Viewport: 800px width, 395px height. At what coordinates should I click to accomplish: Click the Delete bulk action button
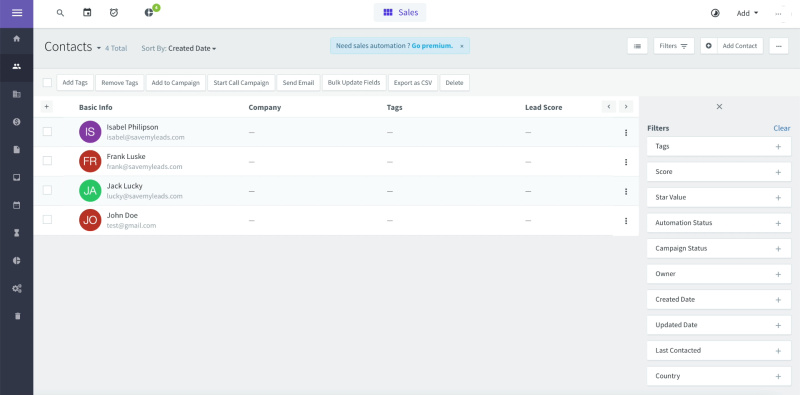tap(454, 83)
